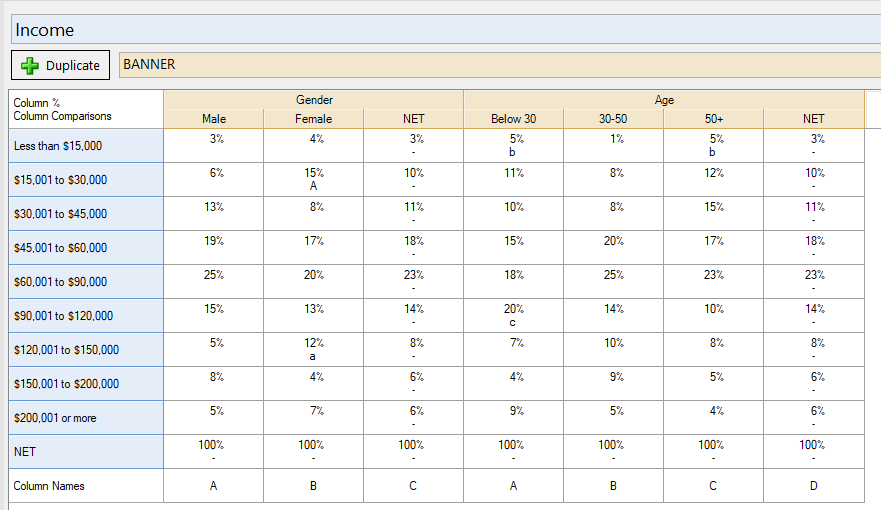This screenshot has height=510, width=881.
Task: Select the 30-50 column header
Action: tap(613, 119)
